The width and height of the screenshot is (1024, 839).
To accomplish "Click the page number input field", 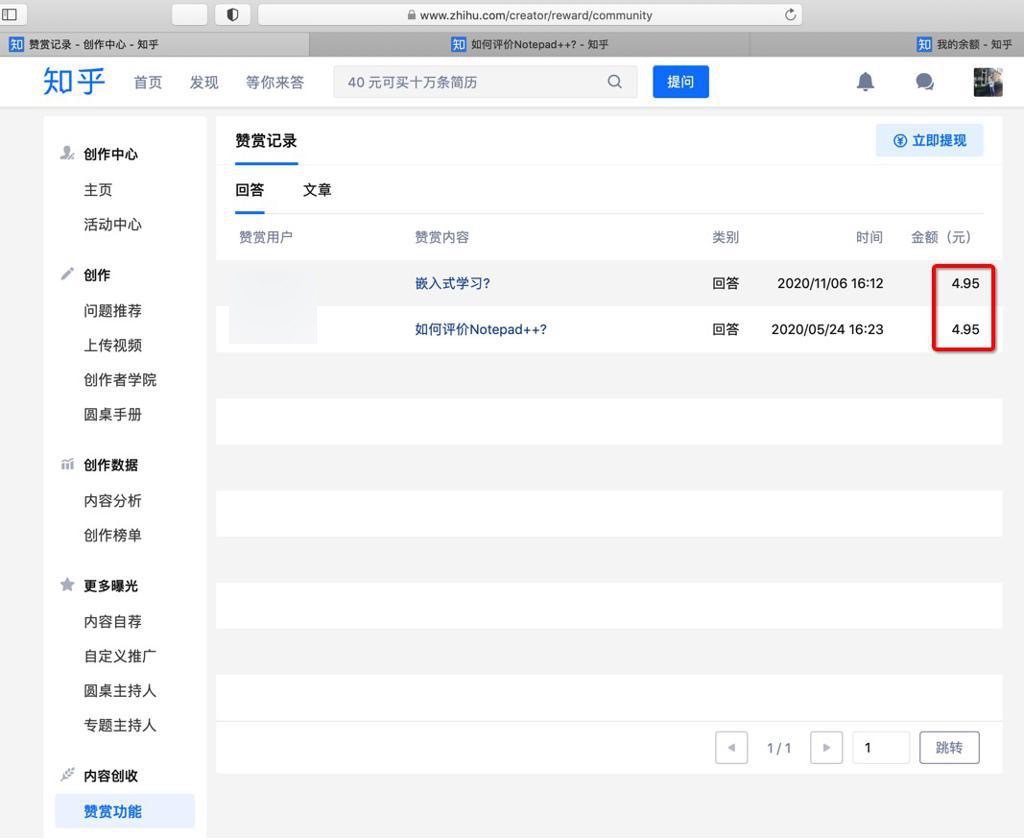I will (x=881, y=748).
